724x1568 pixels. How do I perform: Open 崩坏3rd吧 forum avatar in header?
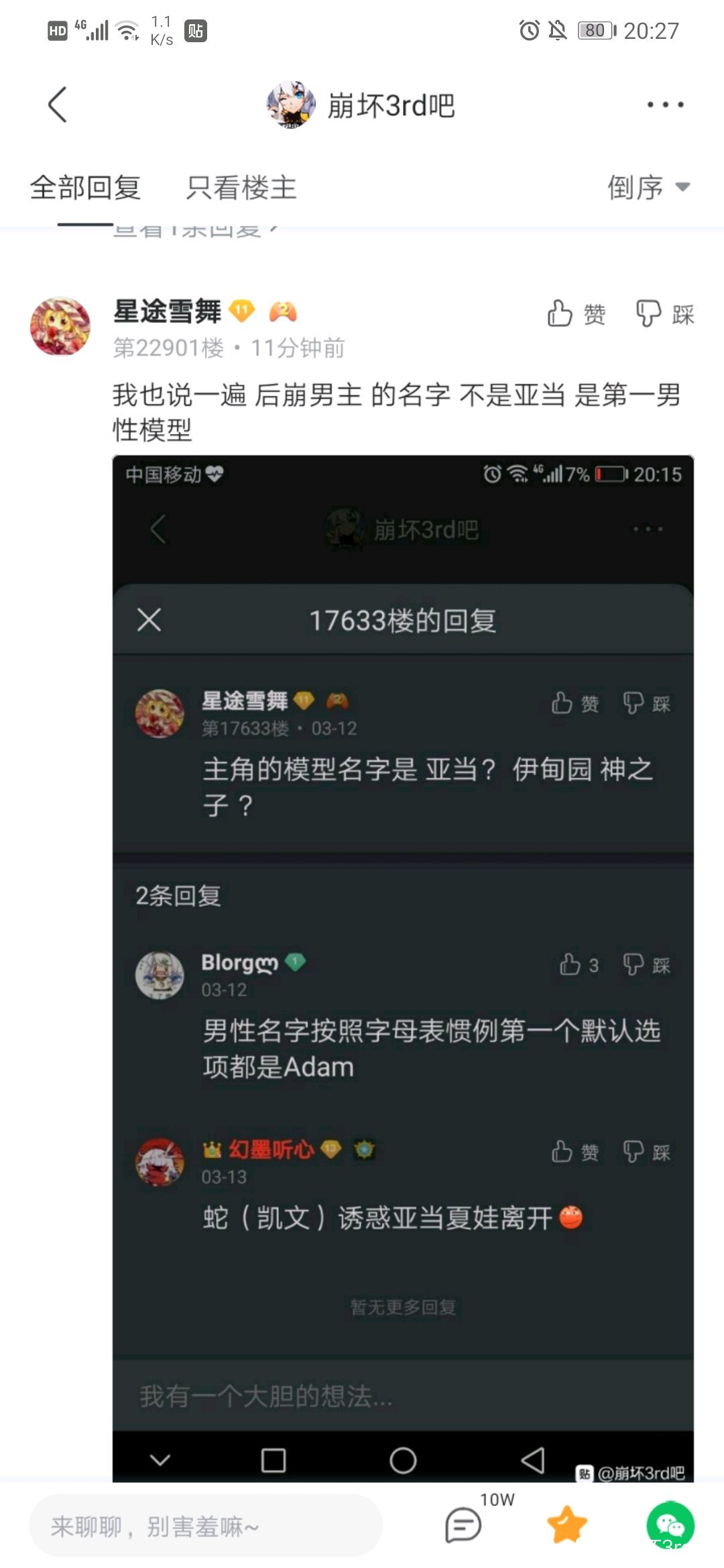tap(291, 105)
